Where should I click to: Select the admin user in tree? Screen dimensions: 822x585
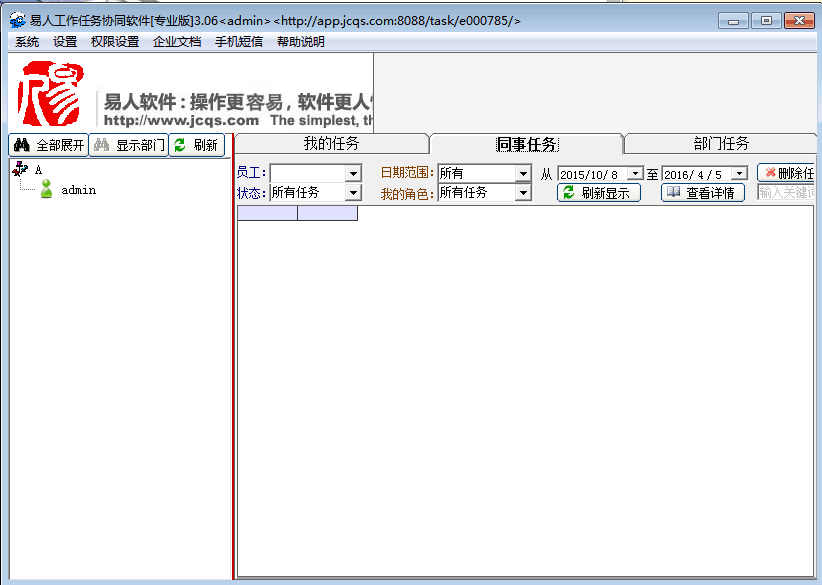(x=78, y=190)
